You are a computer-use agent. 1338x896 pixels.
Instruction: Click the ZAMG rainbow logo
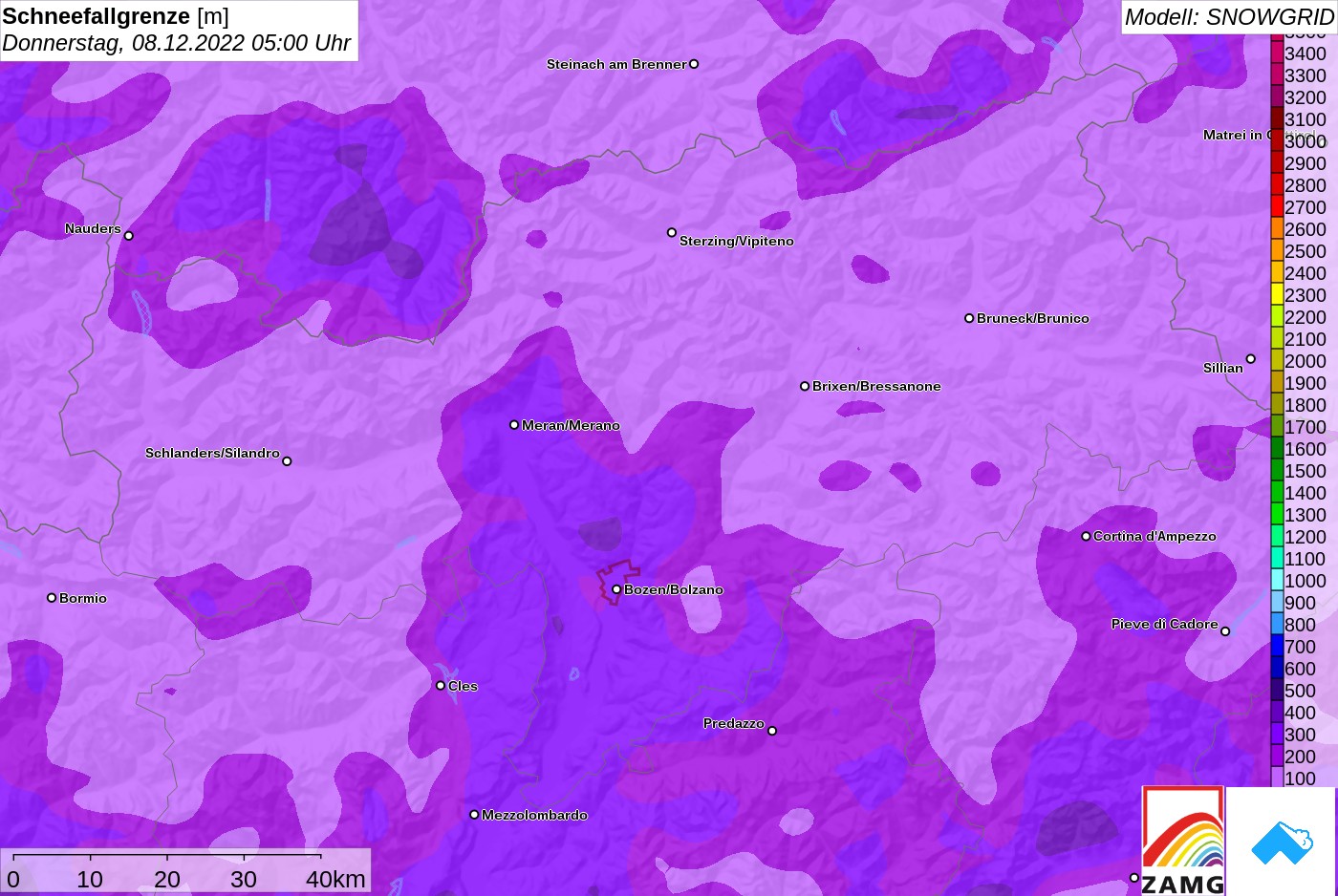1183,841
